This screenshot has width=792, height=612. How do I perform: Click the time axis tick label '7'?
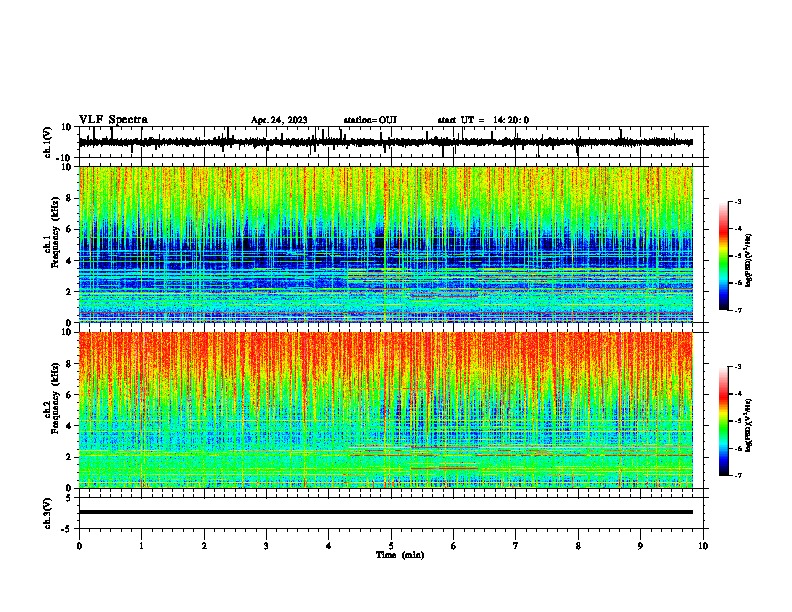516,546
